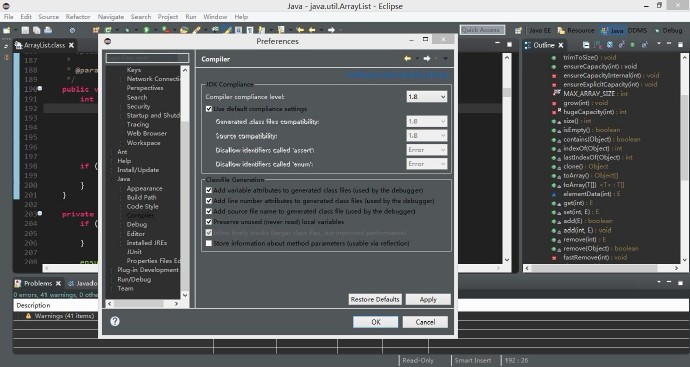Viewport: 690px width, 367px height.
Task: Click the New file toolbar icon
Action: tap(7, 30)
